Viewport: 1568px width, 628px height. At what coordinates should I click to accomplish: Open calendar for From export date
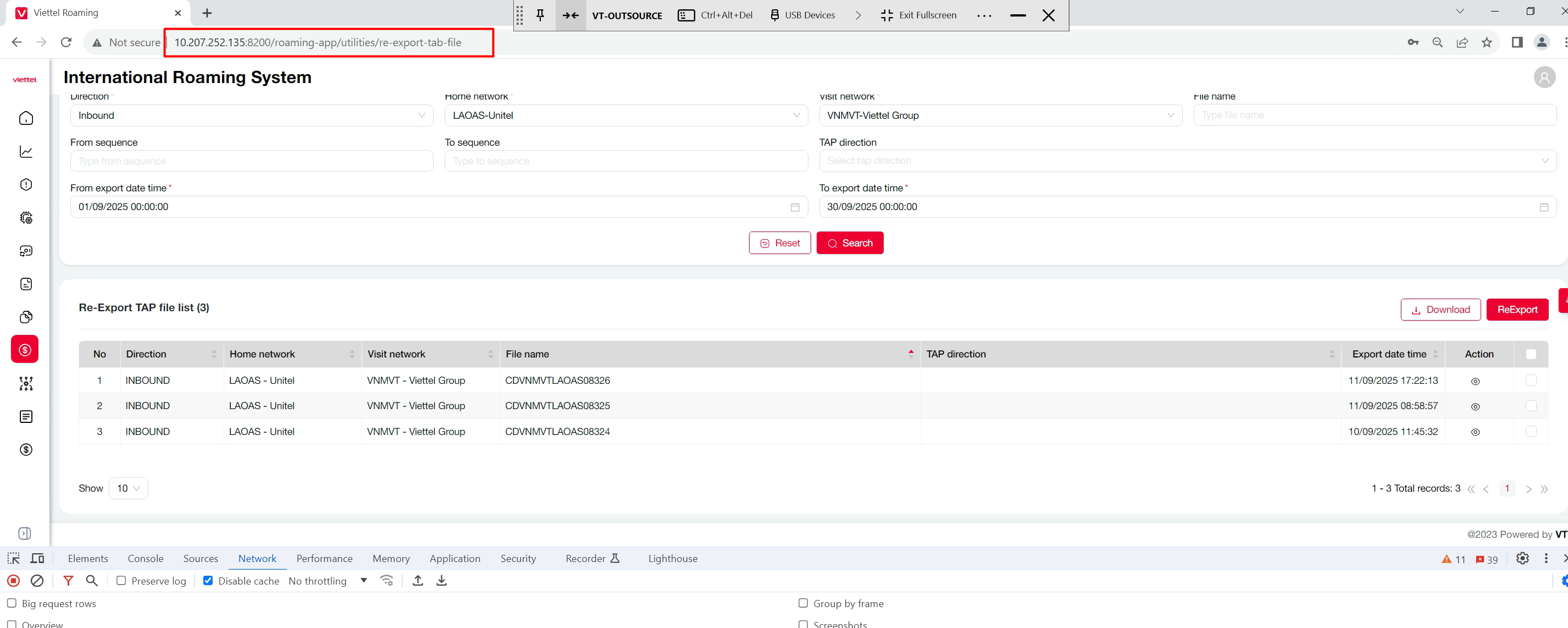point(794,207)
